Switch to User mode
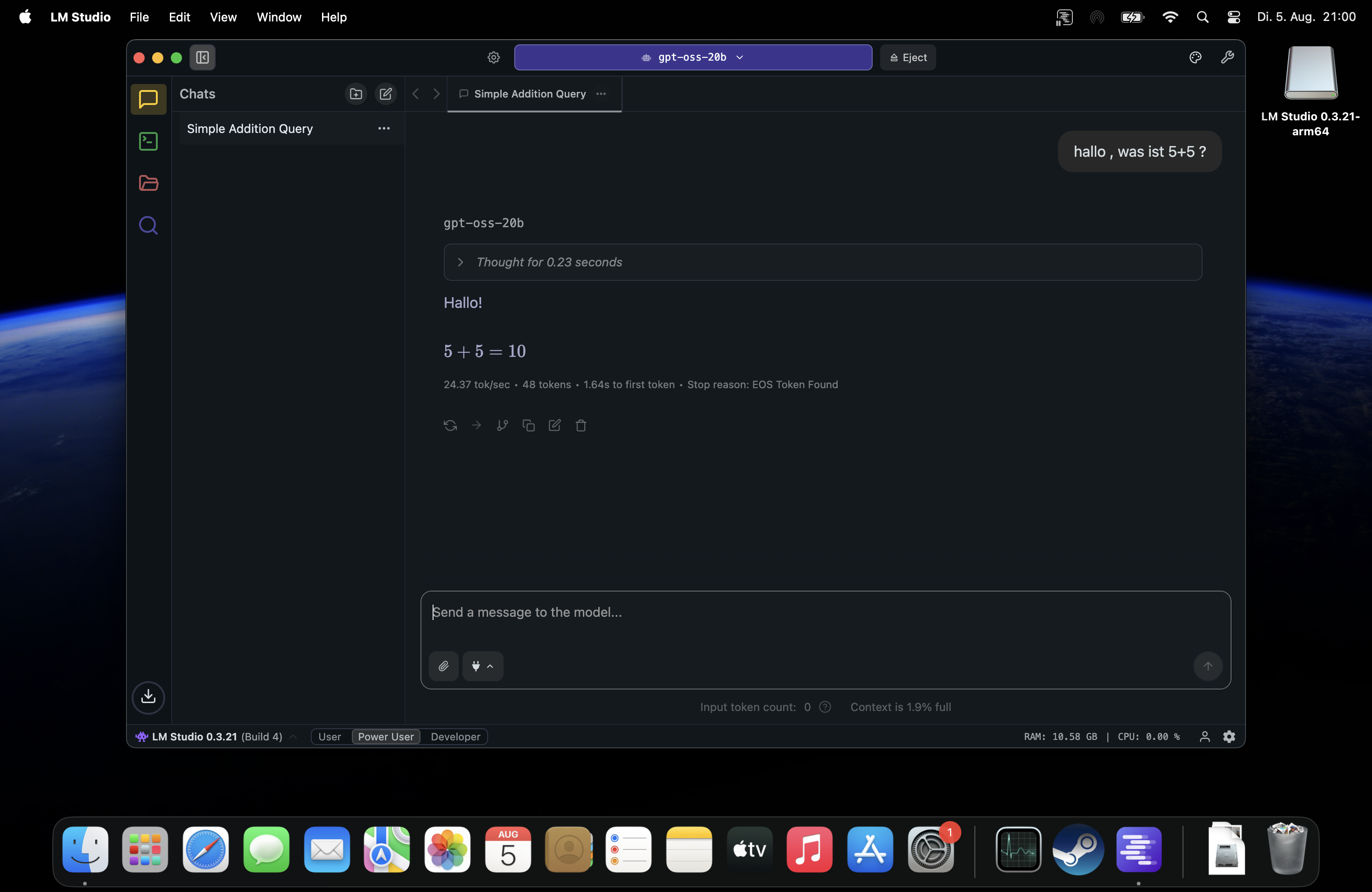 pyautogui.click(x=330, y=737)
